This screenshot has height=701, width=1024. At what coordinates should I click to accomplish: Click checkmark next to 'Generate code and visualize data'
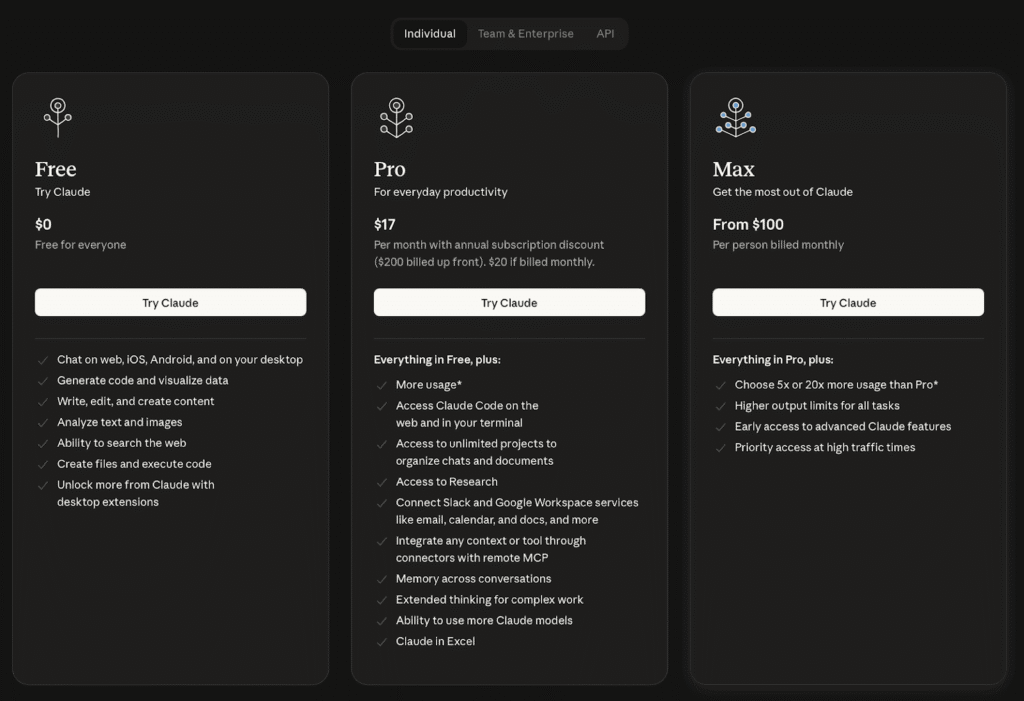pos(43,381)
